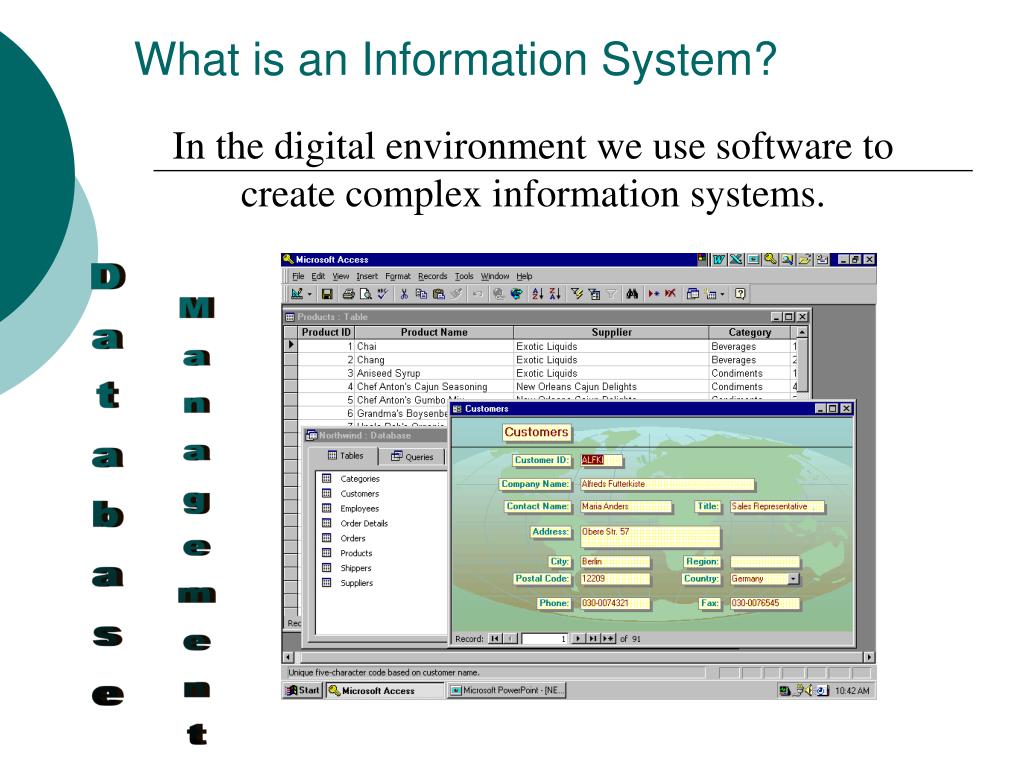
Task: Open Print Preview from the toolbar
Action: (366, 294)
